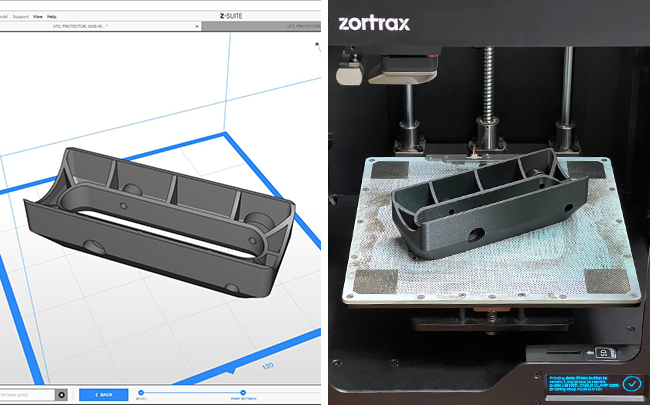Jump to the MODEL step marker

click(x=141, y=393)
